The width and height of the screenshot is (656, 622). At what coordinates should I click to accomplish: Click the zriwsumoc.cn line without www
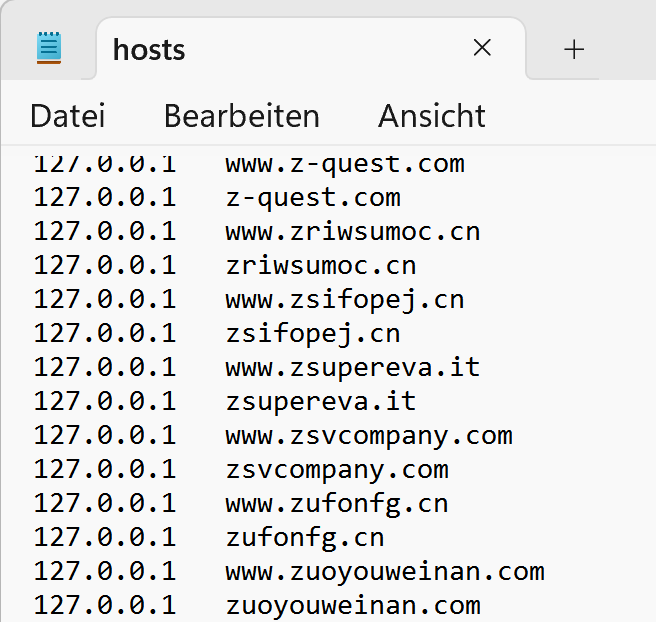coord(321,265)
